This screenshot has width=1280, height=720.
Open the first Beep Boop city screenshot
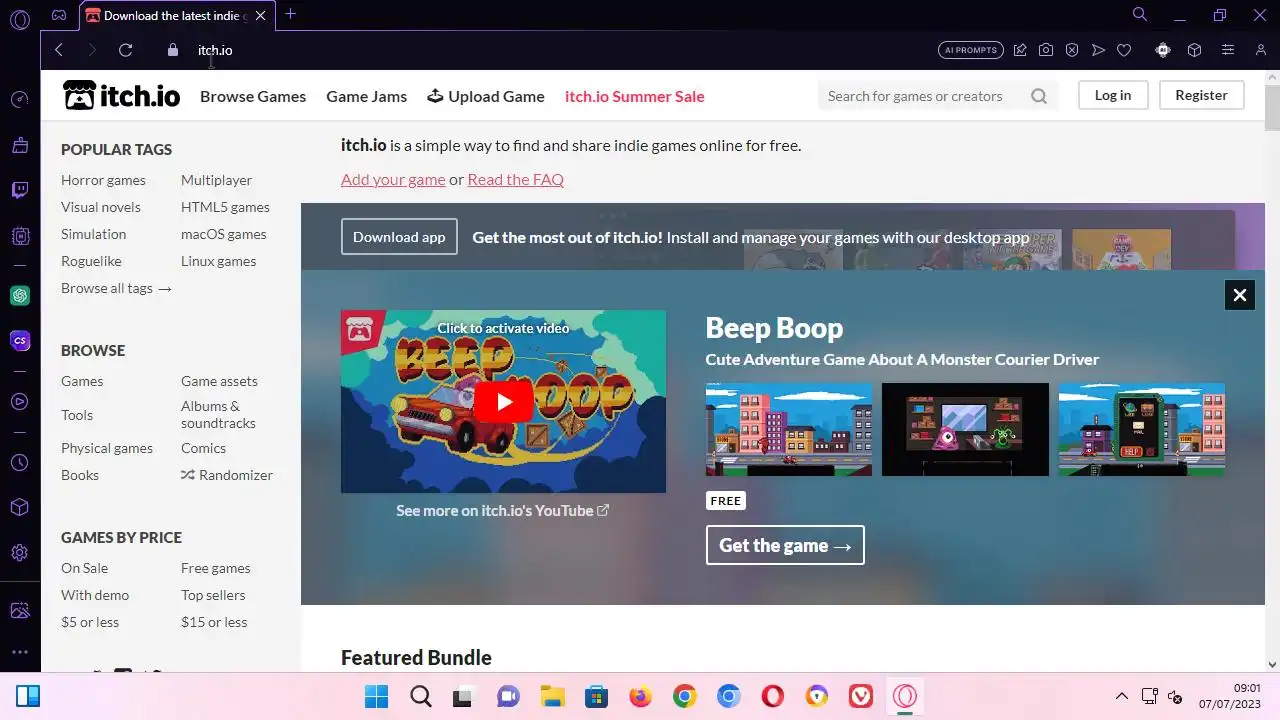(789, 429)
